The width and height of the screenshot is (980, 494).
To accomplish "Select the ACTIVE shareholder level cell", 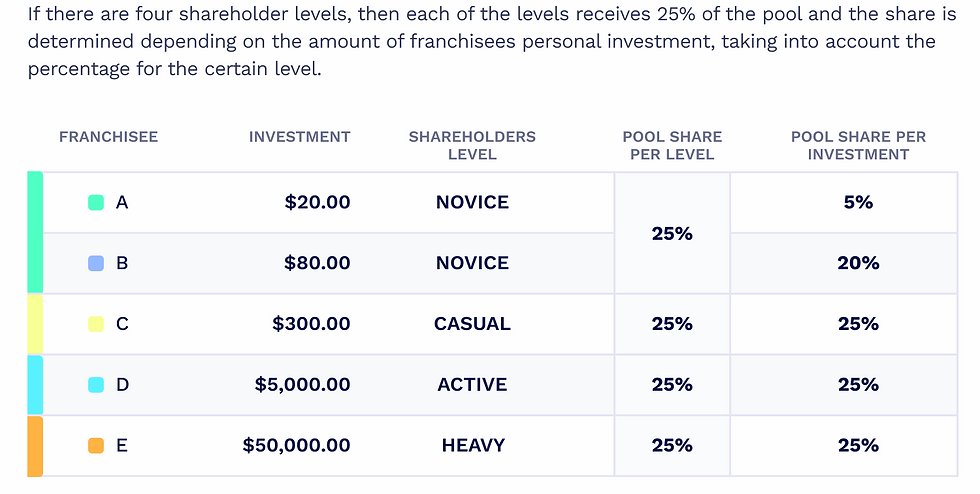I will (472, 385).
